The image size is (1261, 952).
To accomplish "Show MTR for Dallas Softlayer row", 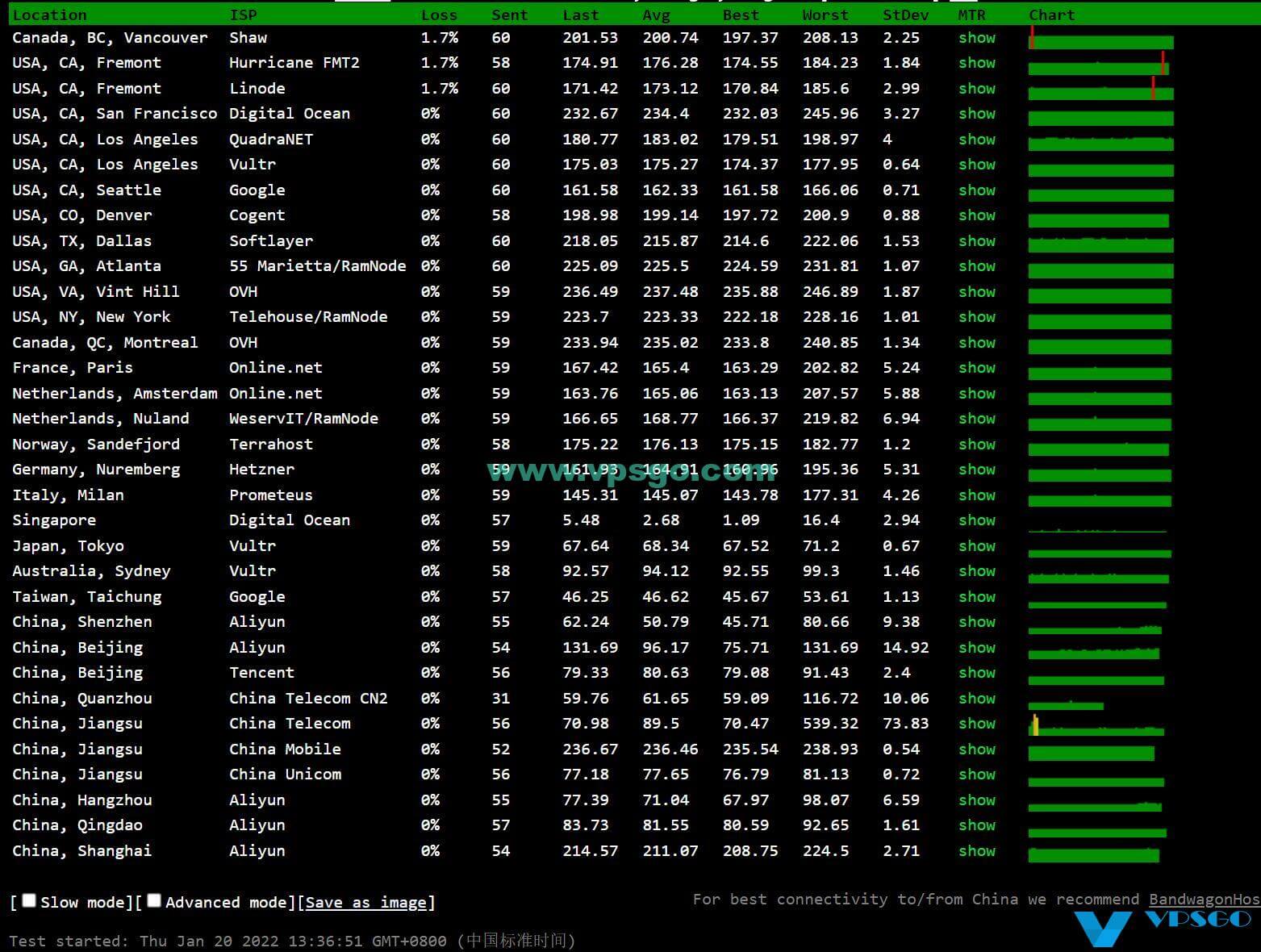I will coord(977,241).
